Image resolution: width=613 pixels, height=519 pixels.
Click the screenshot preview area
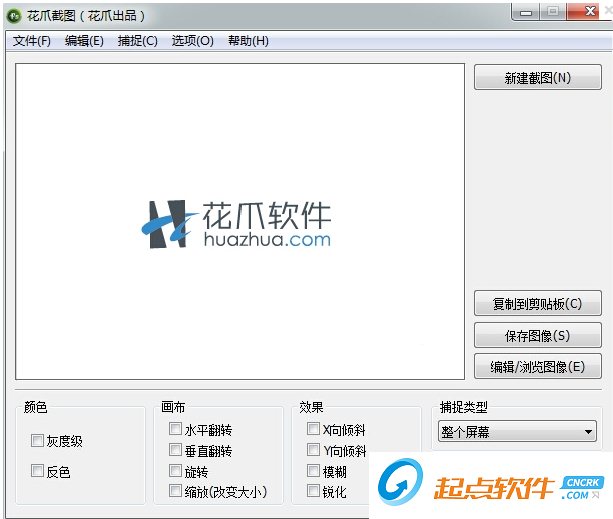(x=240, y=221)
